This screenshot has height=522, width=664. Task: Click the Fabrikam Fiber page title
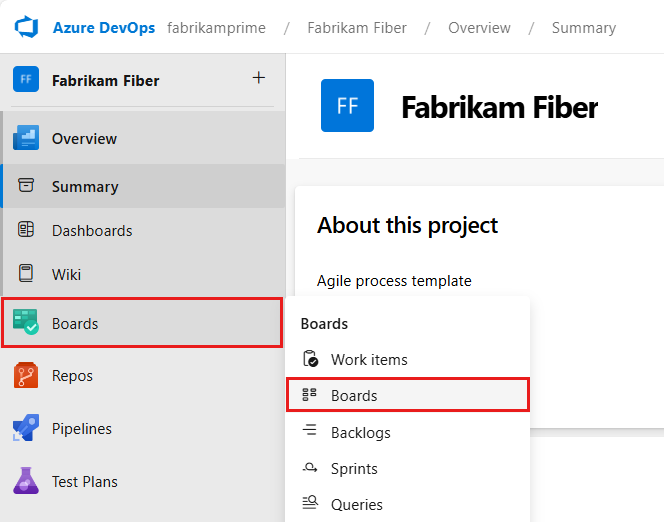pyautogui.click(x=500, y=107)
